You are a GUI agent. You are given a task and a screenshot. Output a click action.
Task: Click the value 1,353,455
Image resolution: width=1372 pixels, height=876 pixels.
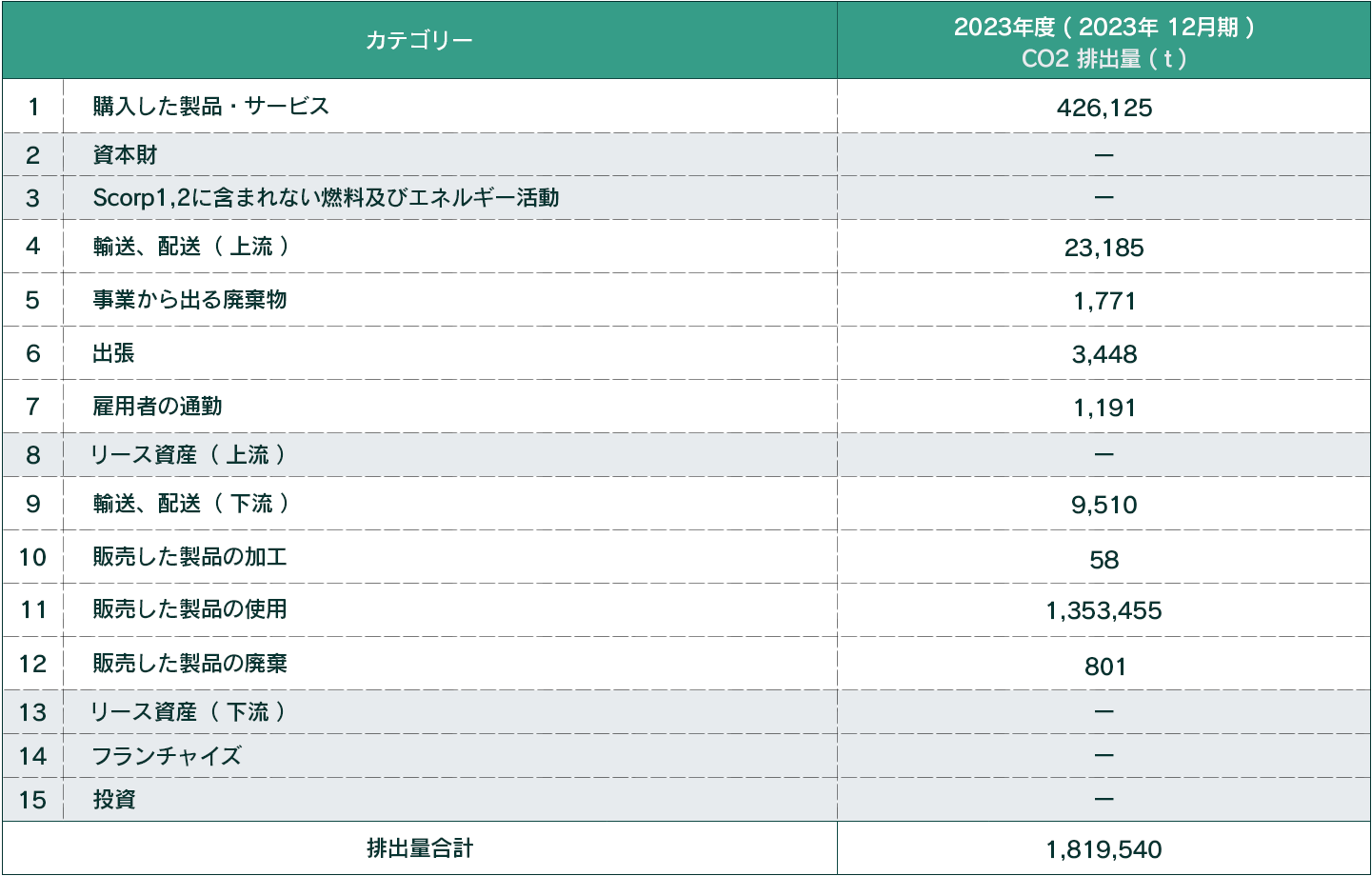[1104, 610]
